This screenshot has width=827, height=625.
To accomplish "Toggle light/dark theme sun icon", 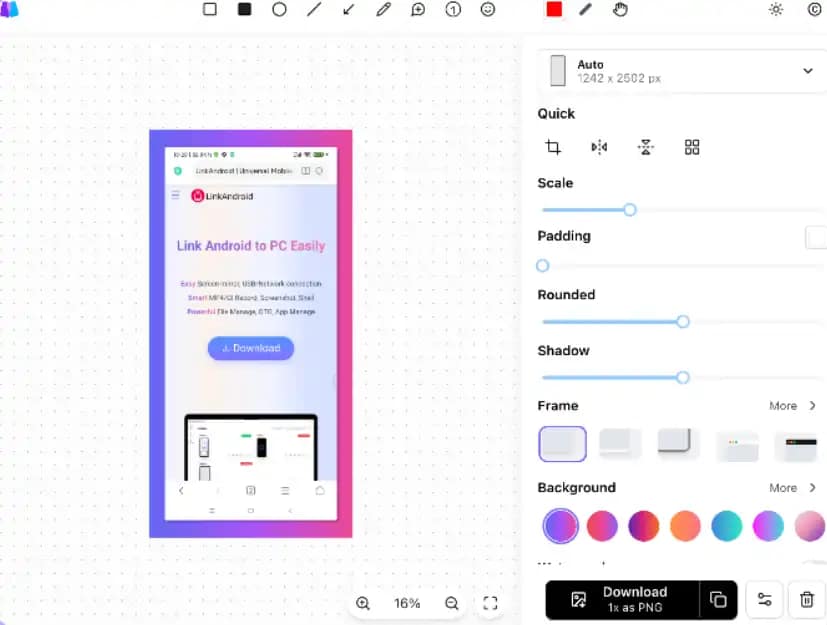I will point(776,9).
